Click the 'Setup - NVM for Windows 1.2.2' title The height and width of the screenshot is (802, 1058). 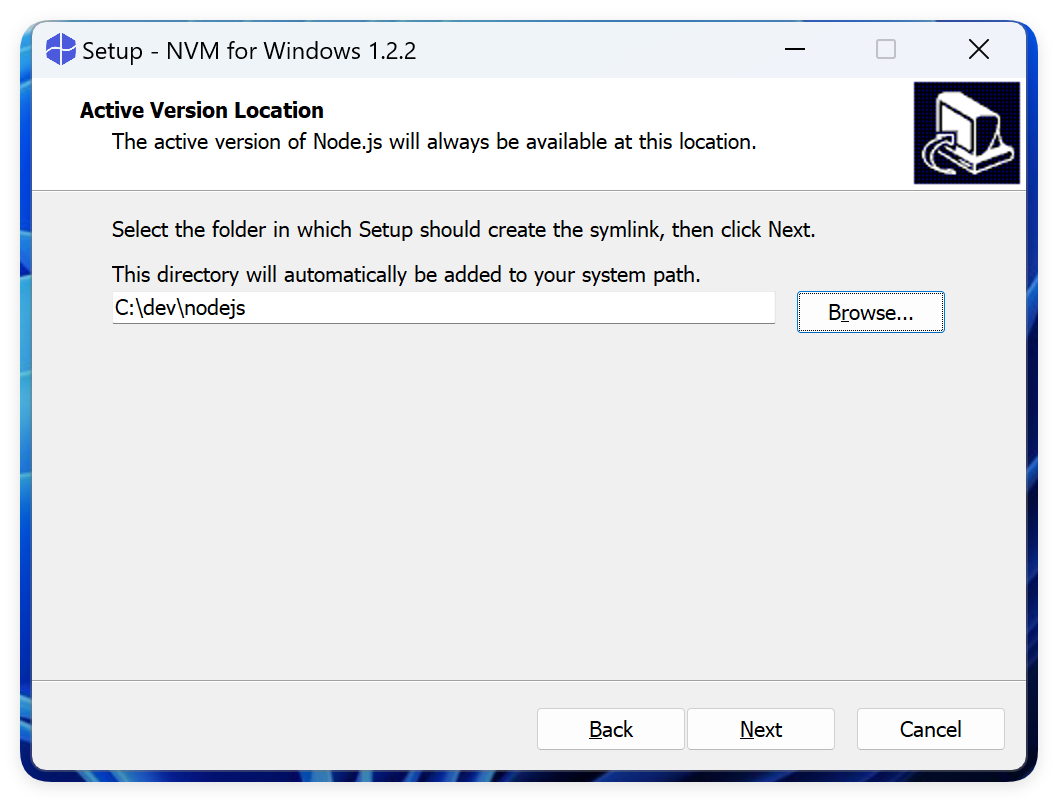(x=249, y=51)
